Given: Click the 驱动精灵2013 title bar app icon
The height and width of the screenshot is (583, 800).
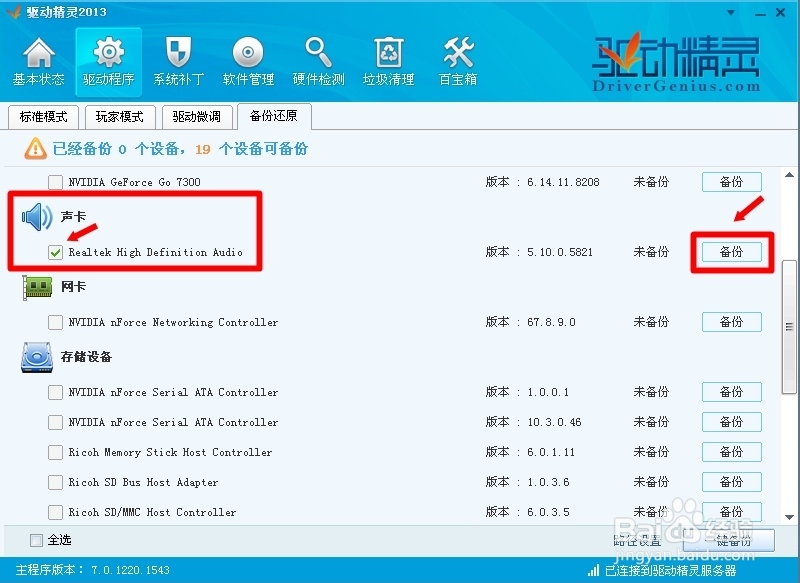Looking at the screenshot, I should [13, 11].
